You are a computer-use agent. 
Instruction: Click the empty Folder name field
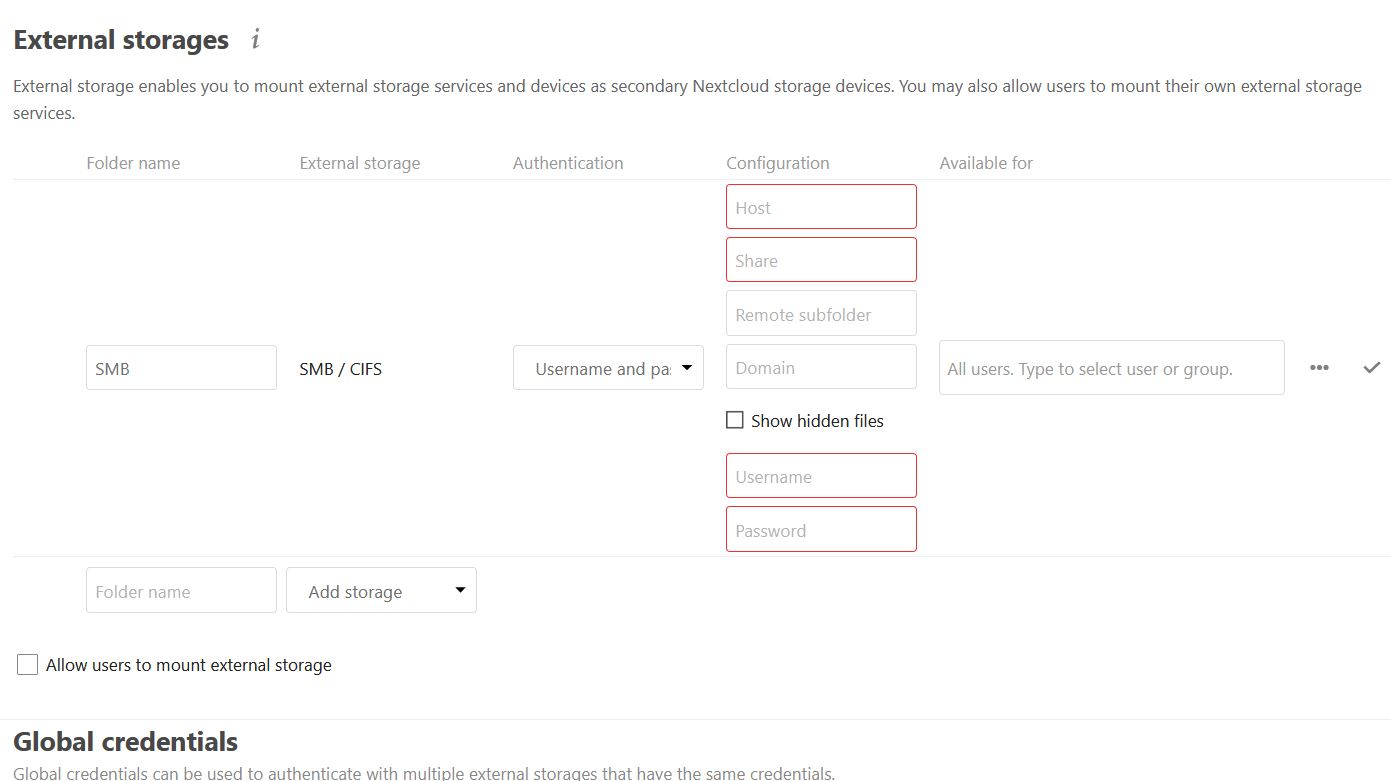[x=181, y=591]
